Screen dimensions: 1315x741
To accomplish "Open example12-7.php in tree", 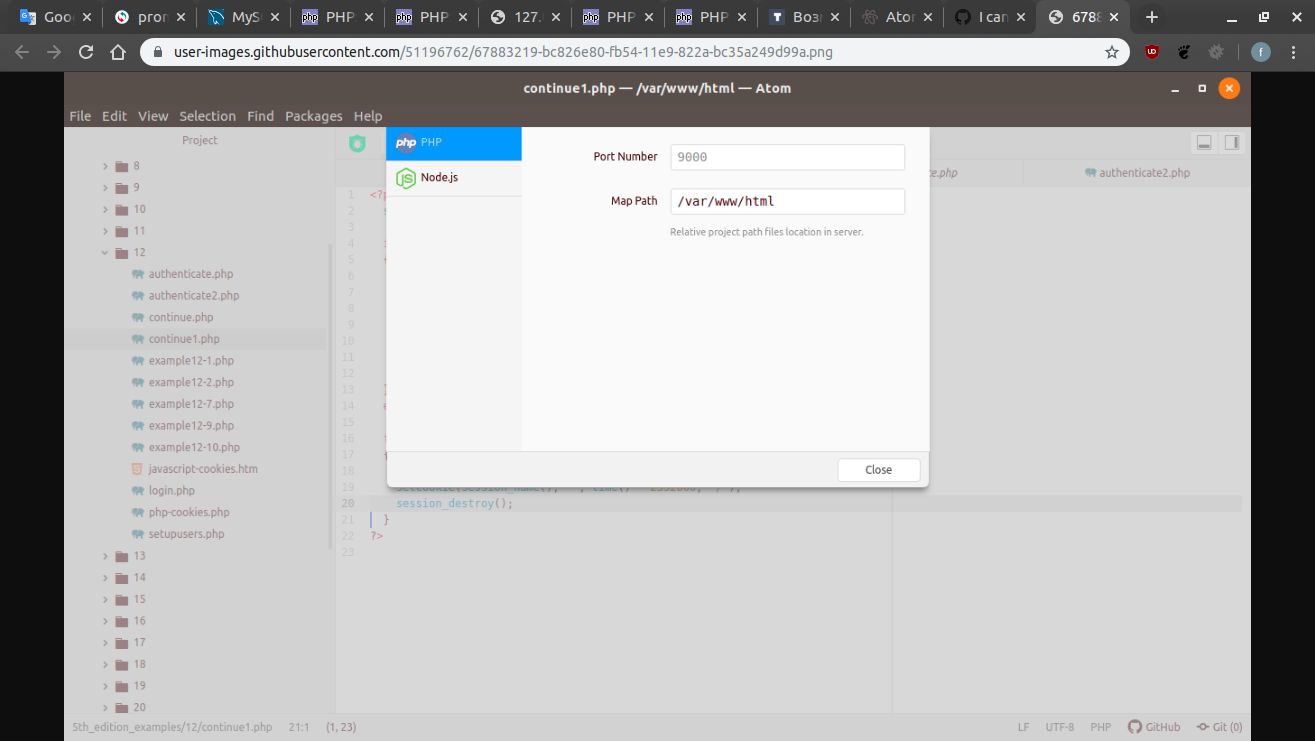I will coord(191,404).
